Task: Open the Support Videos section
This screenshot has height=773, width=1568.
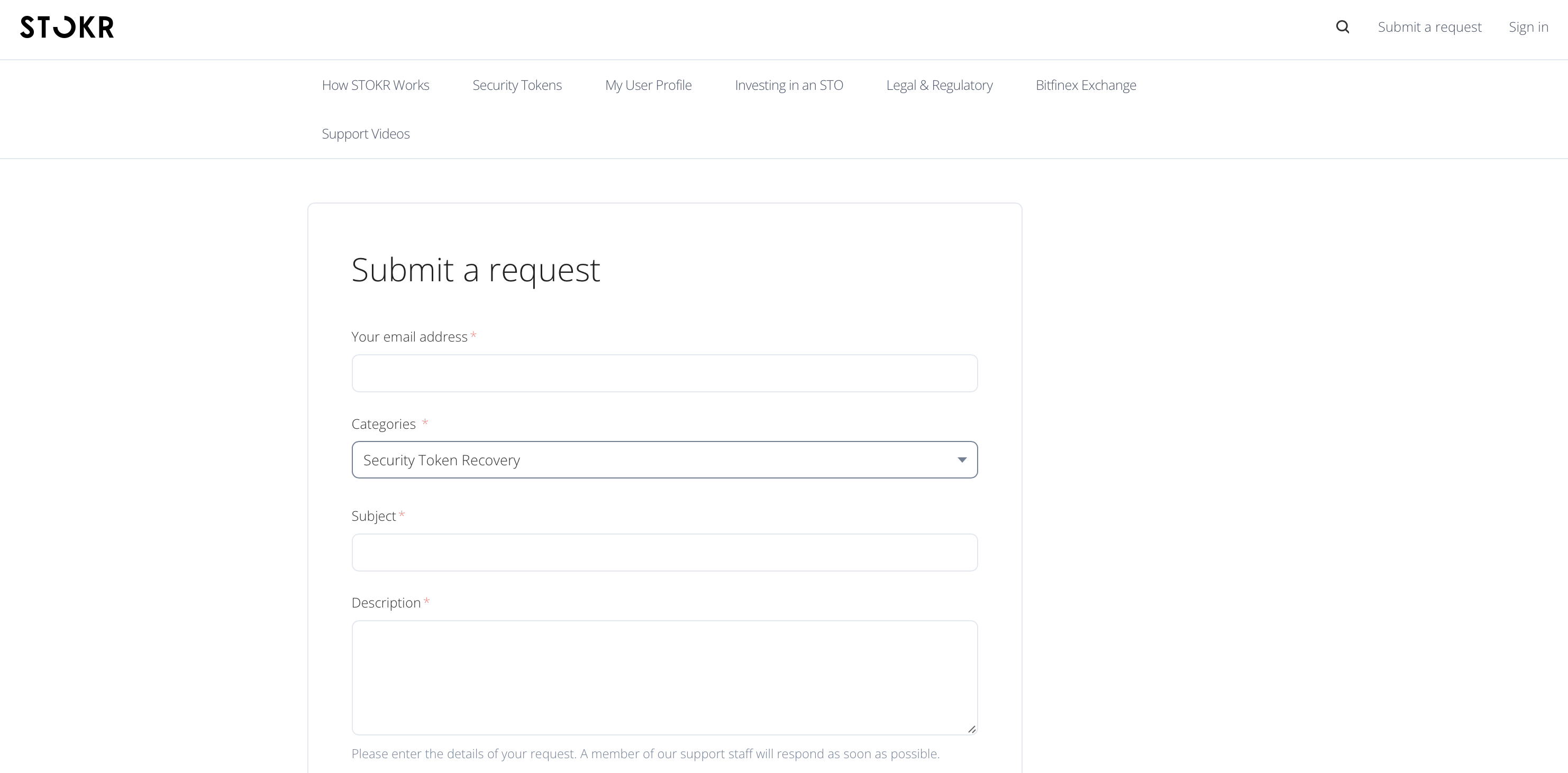Action: click(366, 134)
